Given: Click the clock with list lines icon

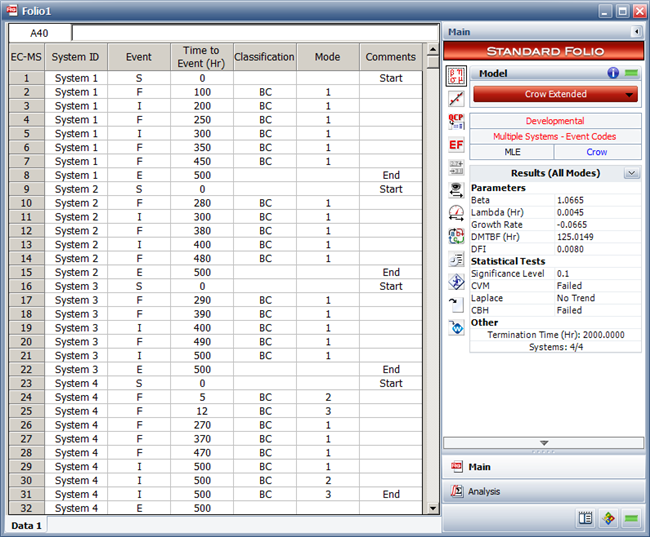Looking at the screenshot, I should pos(456,259).
